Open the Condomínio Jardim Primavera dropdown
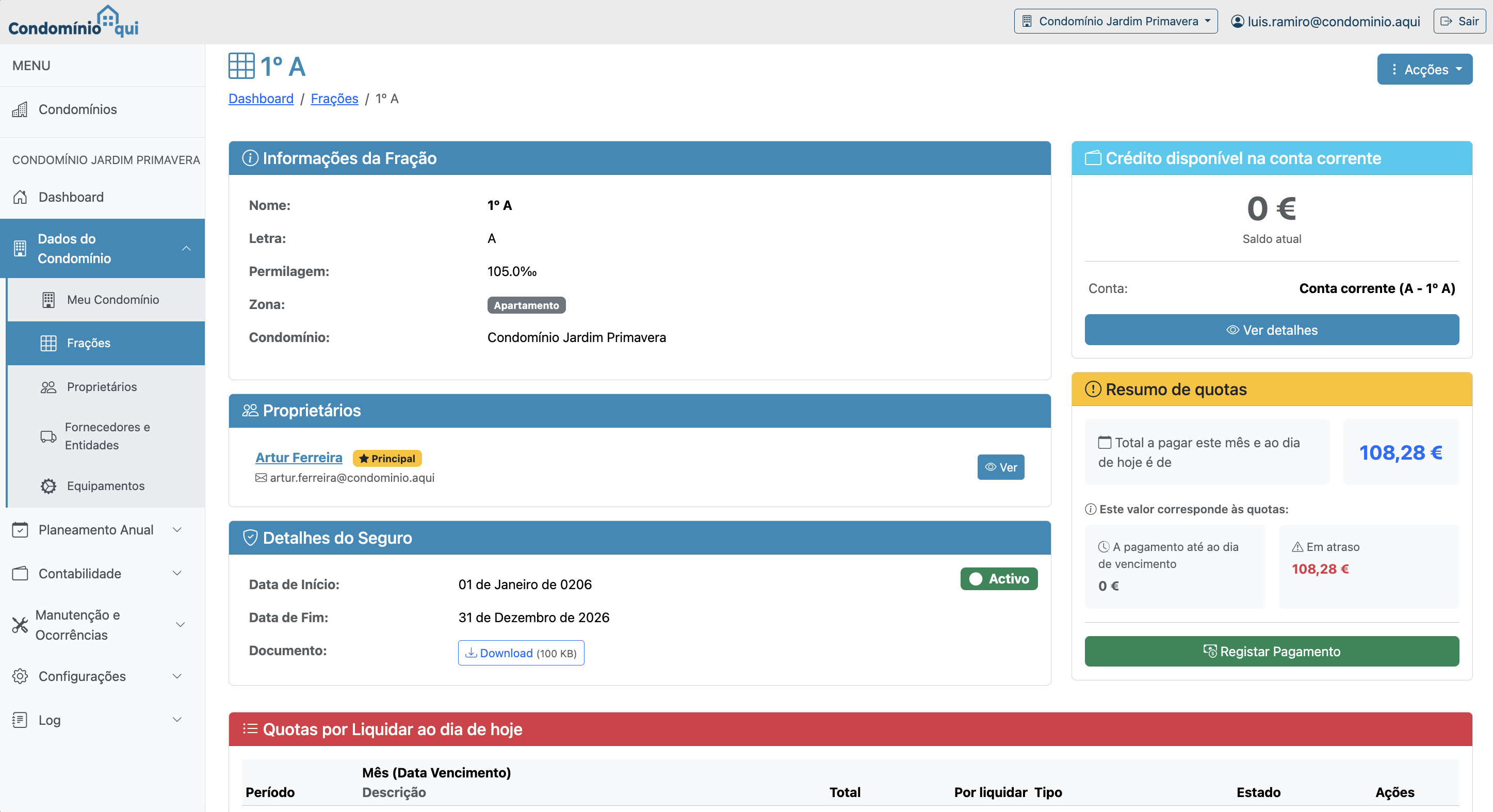Viewport: 1493px width, 812px height. tap(1115, 22)
